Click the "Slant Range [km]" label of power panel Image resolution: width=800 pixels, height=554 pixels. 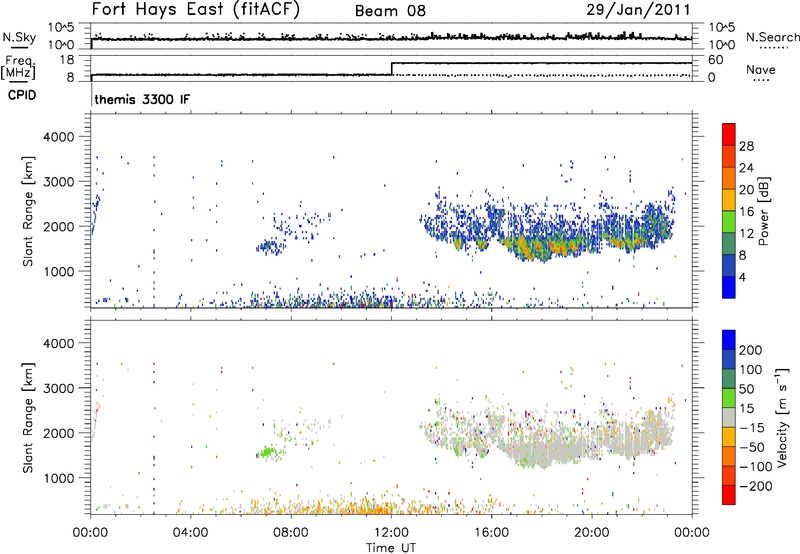point(28,211)
